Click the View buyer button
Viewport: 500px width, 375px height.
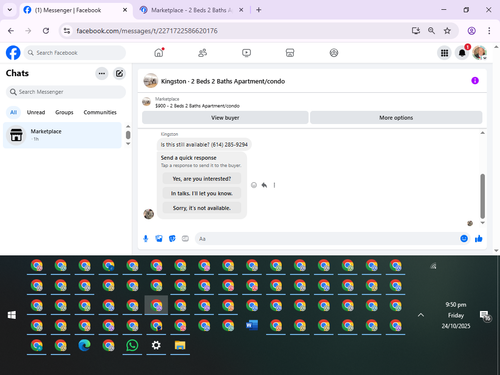pos(225,118)
